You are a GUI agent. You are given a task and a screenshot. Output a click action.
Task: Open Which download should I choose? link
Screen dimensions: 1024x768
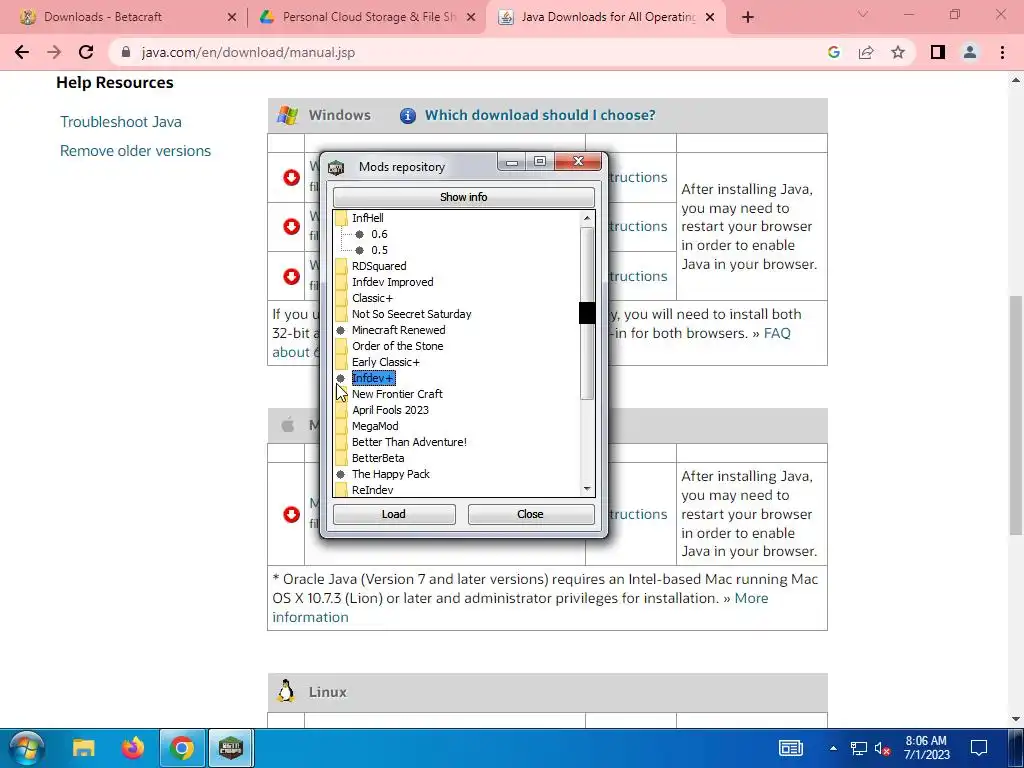tap(540, 115)
